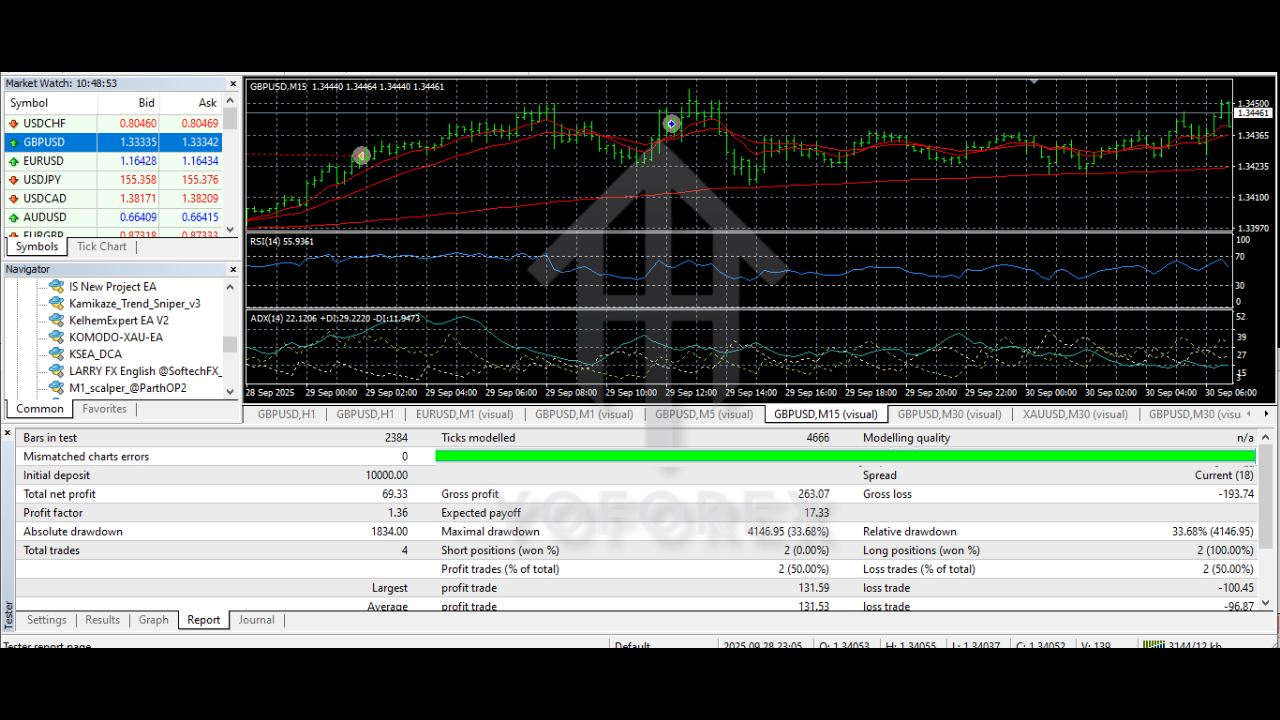
Task: Click the green modelling quality progress bar
Action: [x=845, y=456]
